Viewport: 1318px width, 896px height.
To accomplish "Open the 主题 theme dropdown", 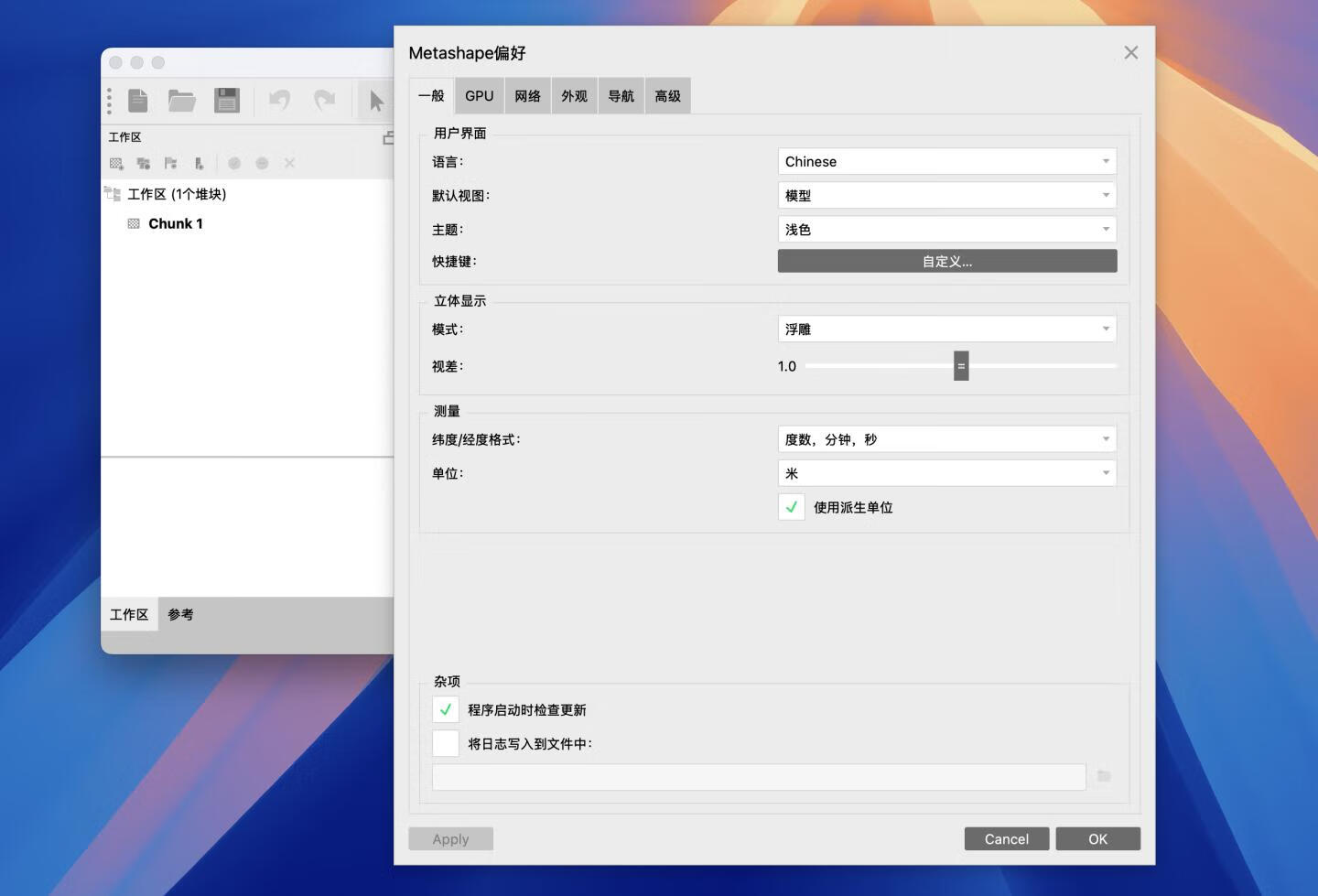I will pos(947,229).
